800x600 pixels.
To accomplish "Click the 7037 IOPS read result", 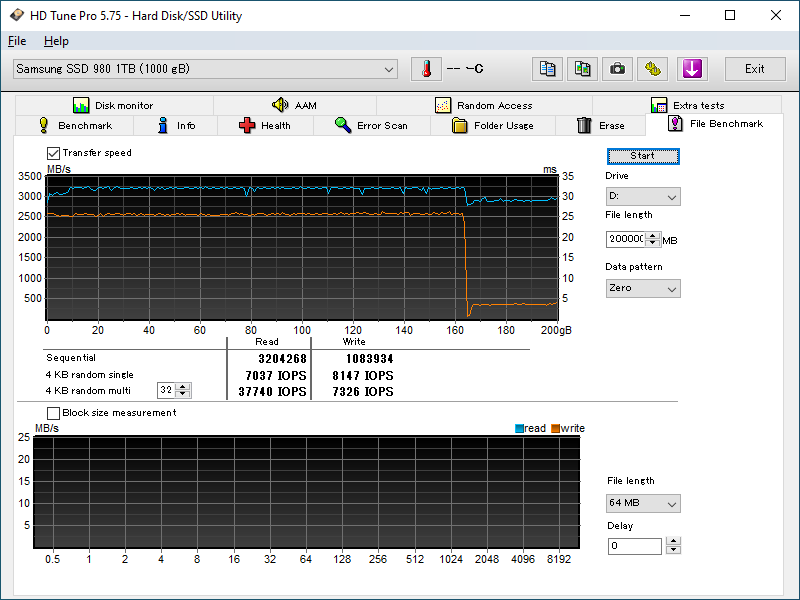I will (x=276, y=376).
